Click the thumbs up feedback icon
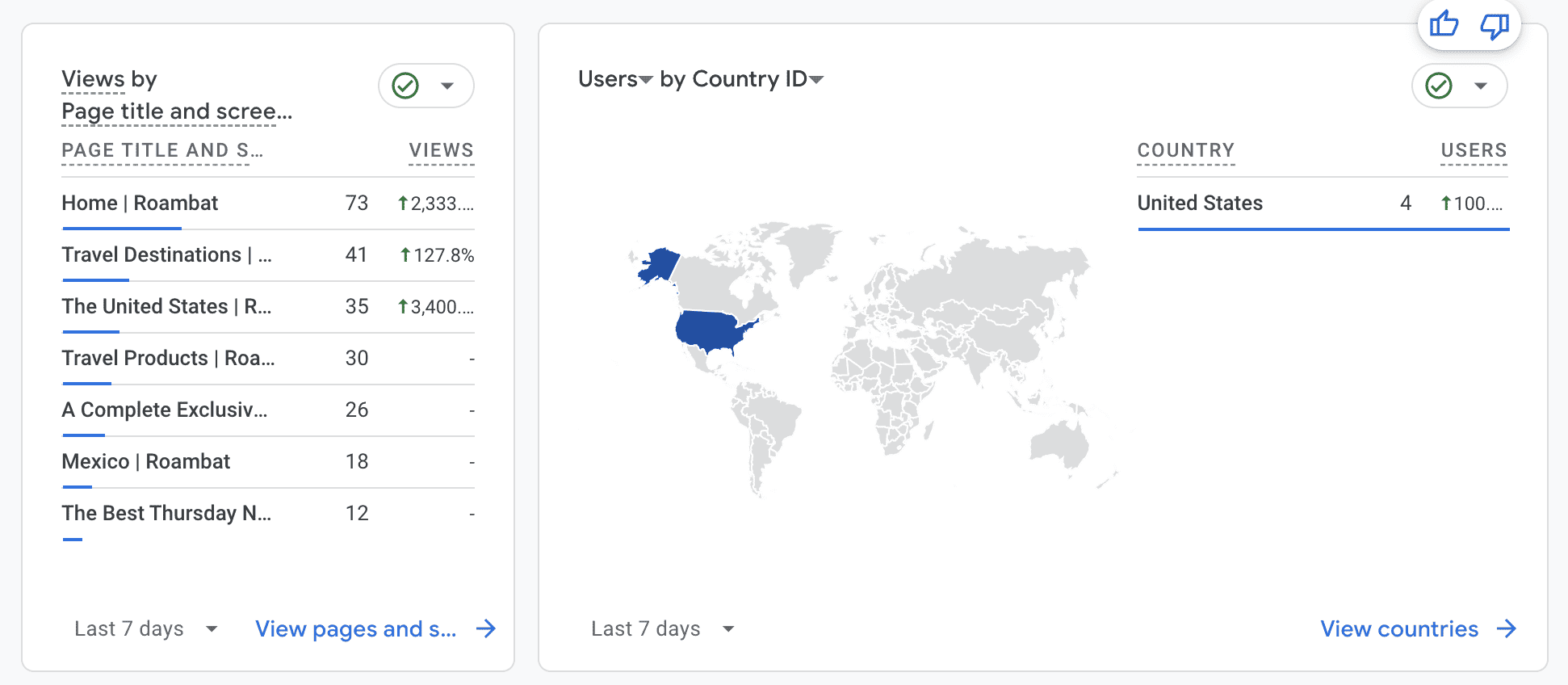The width and height of the screenshot is (1568, 685). (x=1444, y=24)
